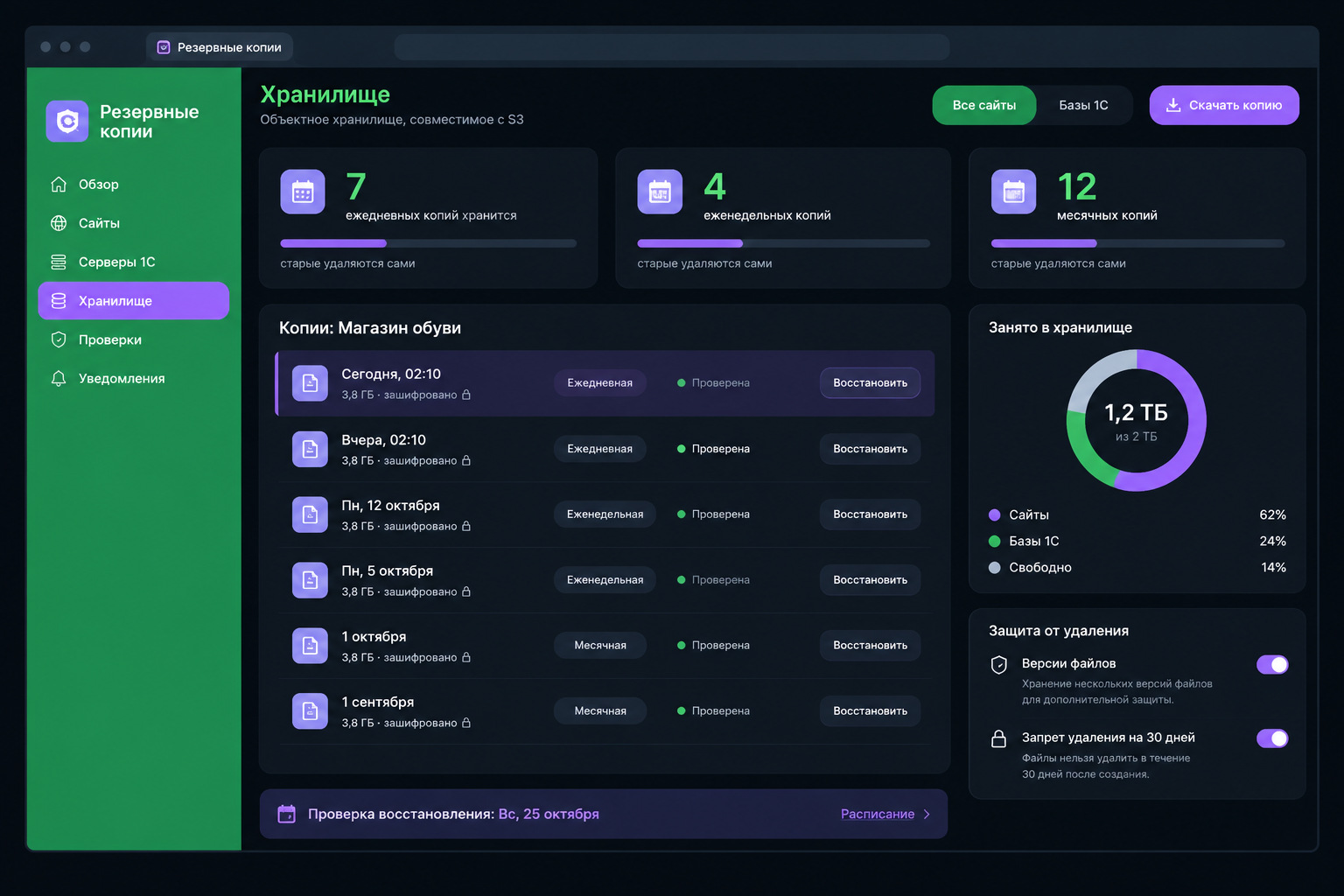Viewport: 1344px width, 896px height.
Task: Click the padlock icon beside Запрет удаления
Action: [998, 738]
